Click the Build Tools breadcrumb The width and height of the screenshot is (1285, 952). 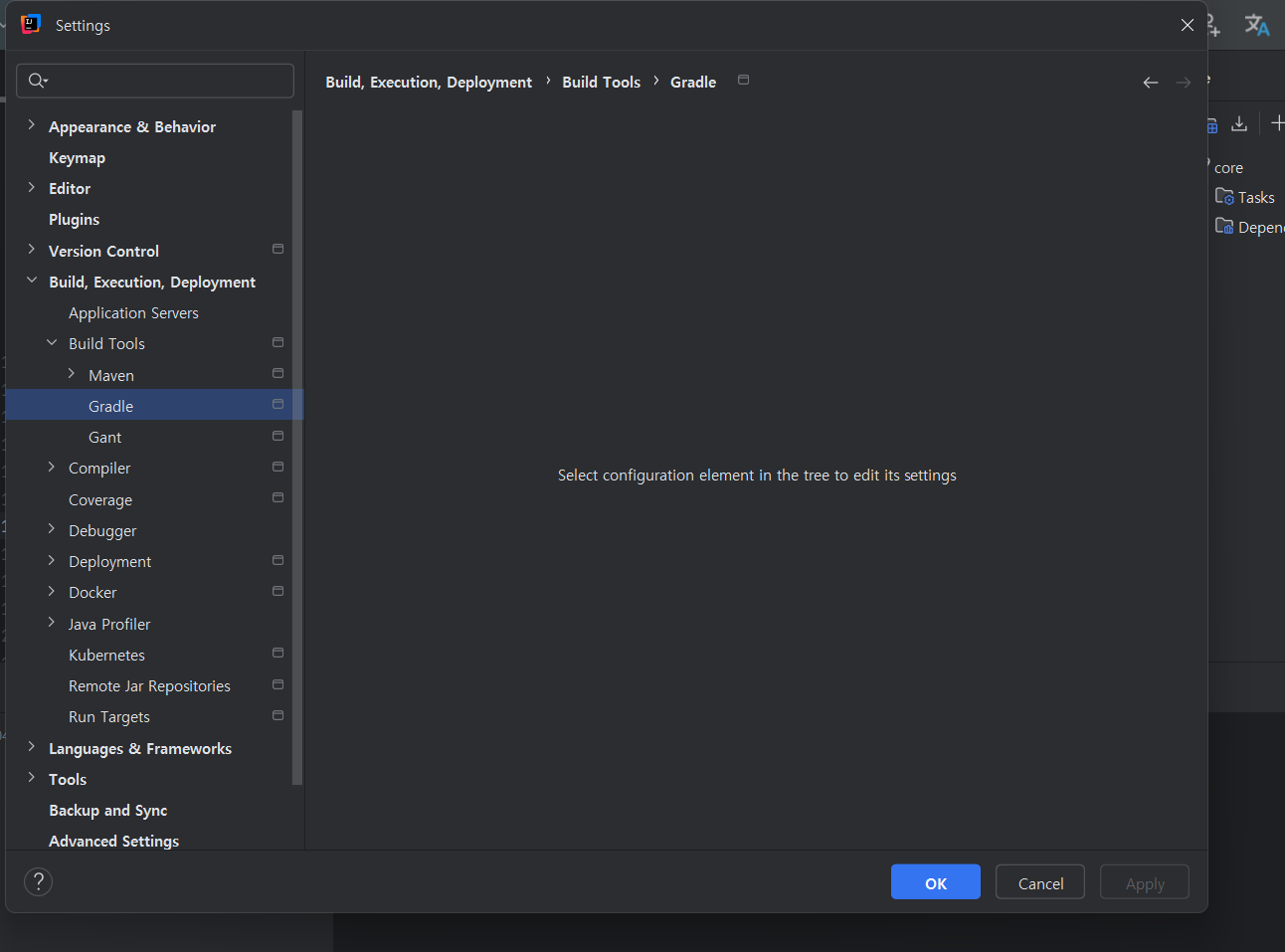point(602,82)
